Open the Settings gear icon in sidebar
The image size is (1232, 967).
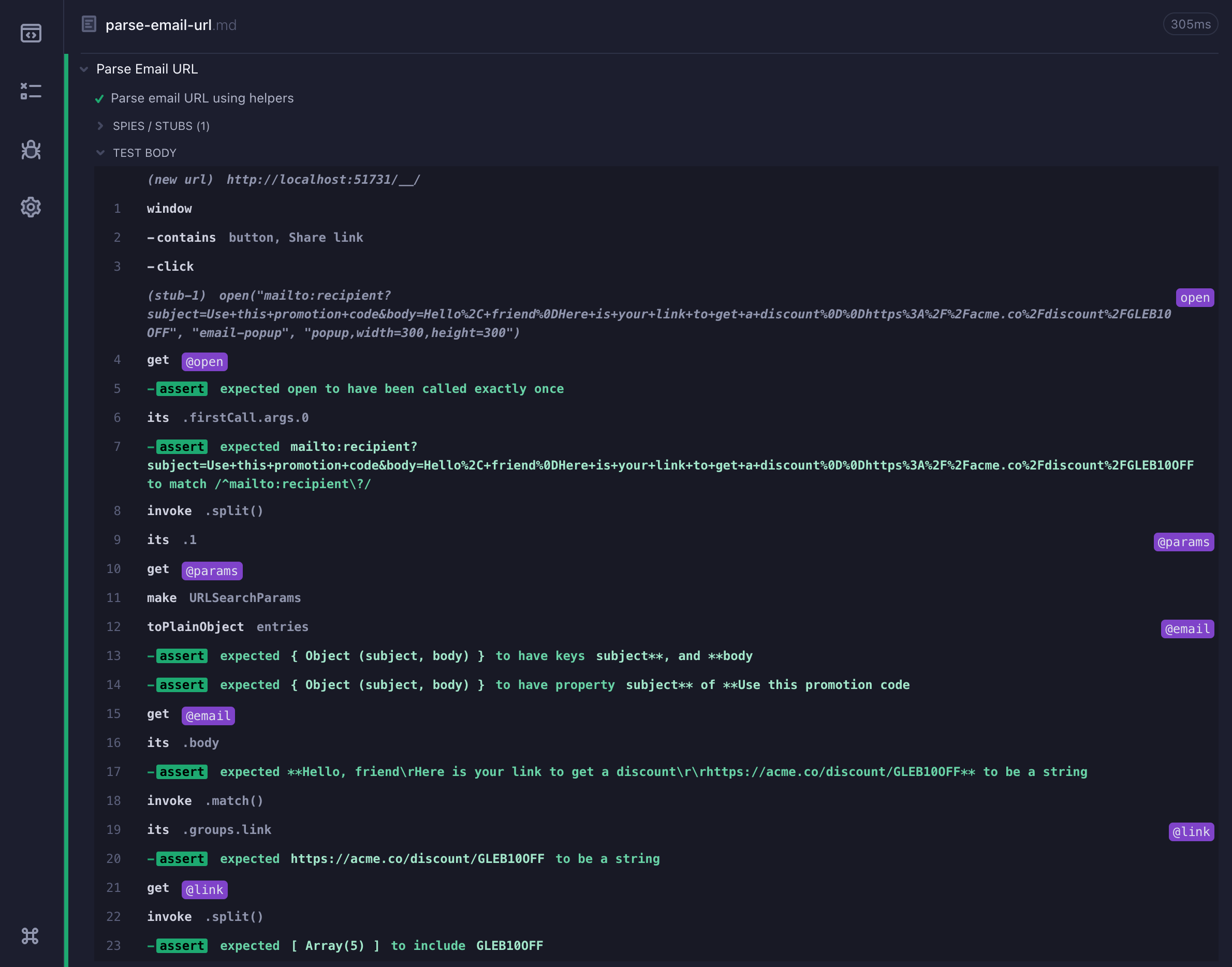pyautogui.click(x=31, y=207)
